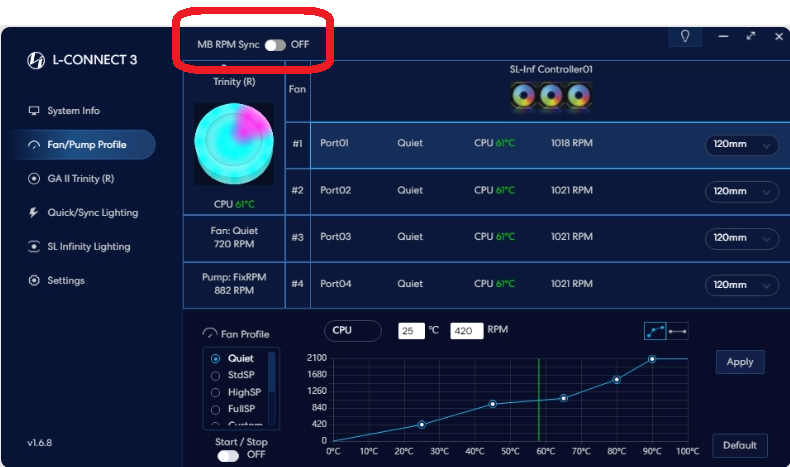Click the curve point near 65°C

pos(564,398)
